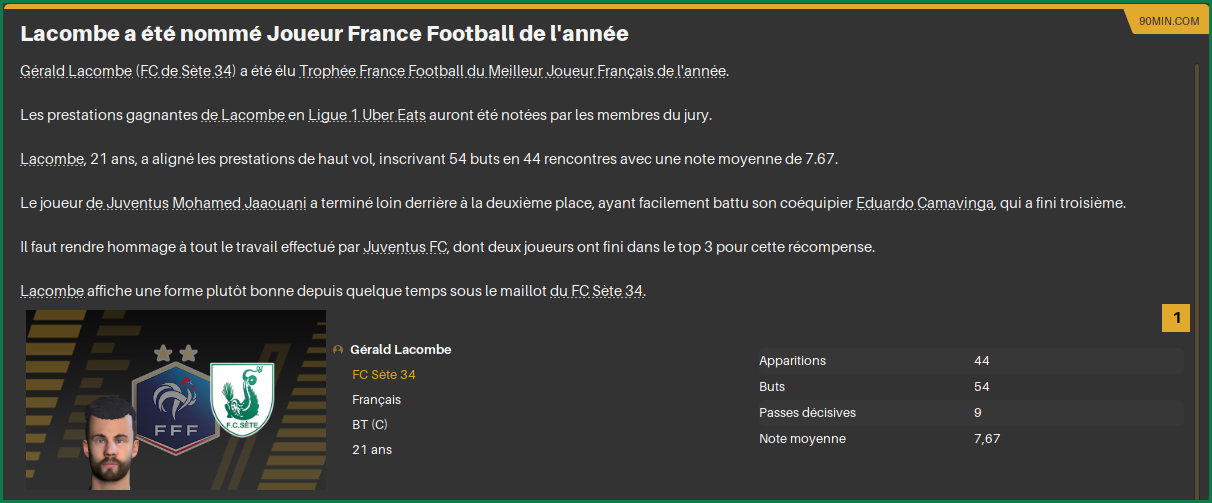Click the Mohamed Jaaouani player link
The width and height of the screenshot is (1212, 503).
[239, 203]
